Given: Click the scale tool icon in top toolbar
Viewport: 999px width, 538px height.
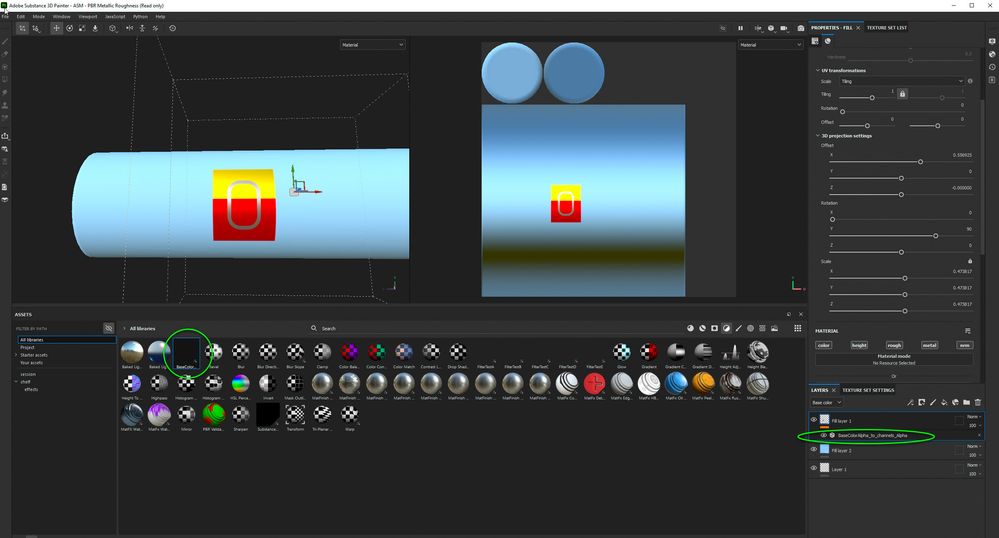Looking at the screenshot, I should click(x=82, y=28).
